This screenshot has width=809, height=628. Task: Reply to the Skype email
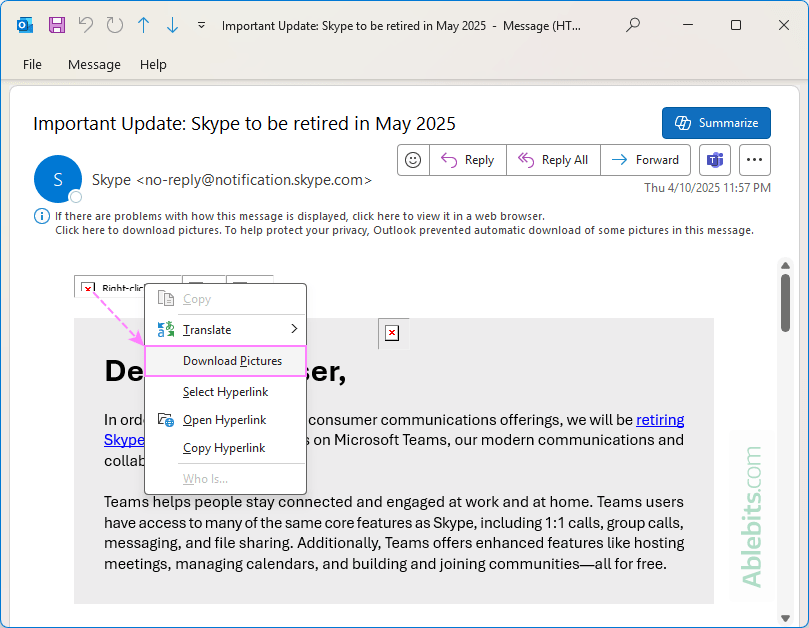pos(467,160)
